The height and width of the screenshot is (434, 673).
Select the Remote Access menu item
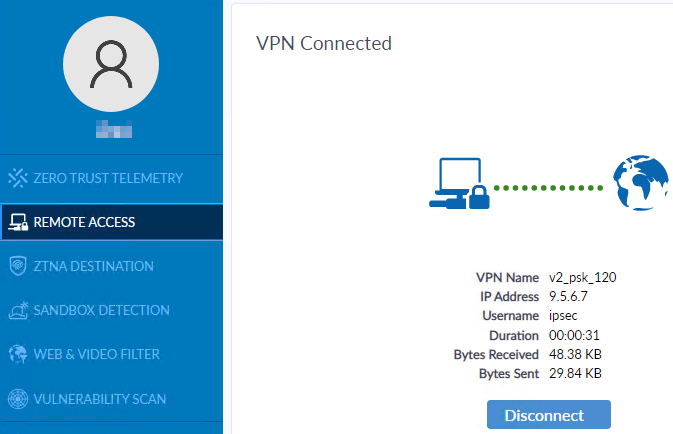84,222
